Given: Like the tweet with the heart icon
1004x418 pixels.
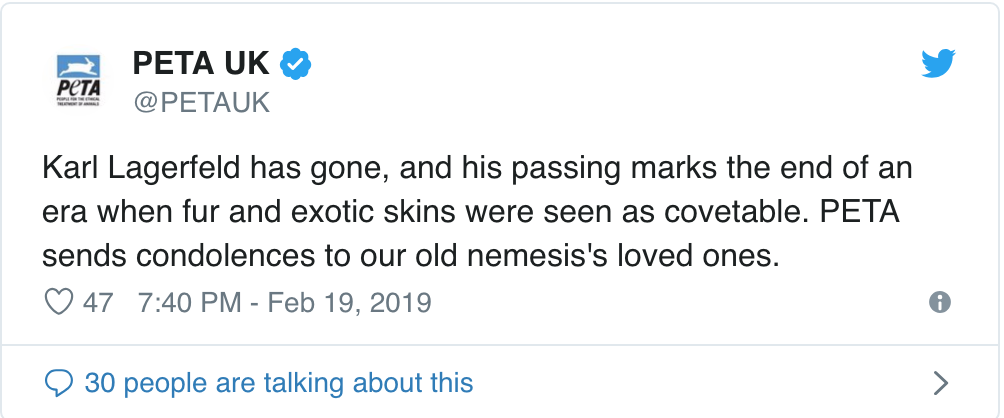Looking at the screenshot, I should pyautogui.click(x=58, y=301).
